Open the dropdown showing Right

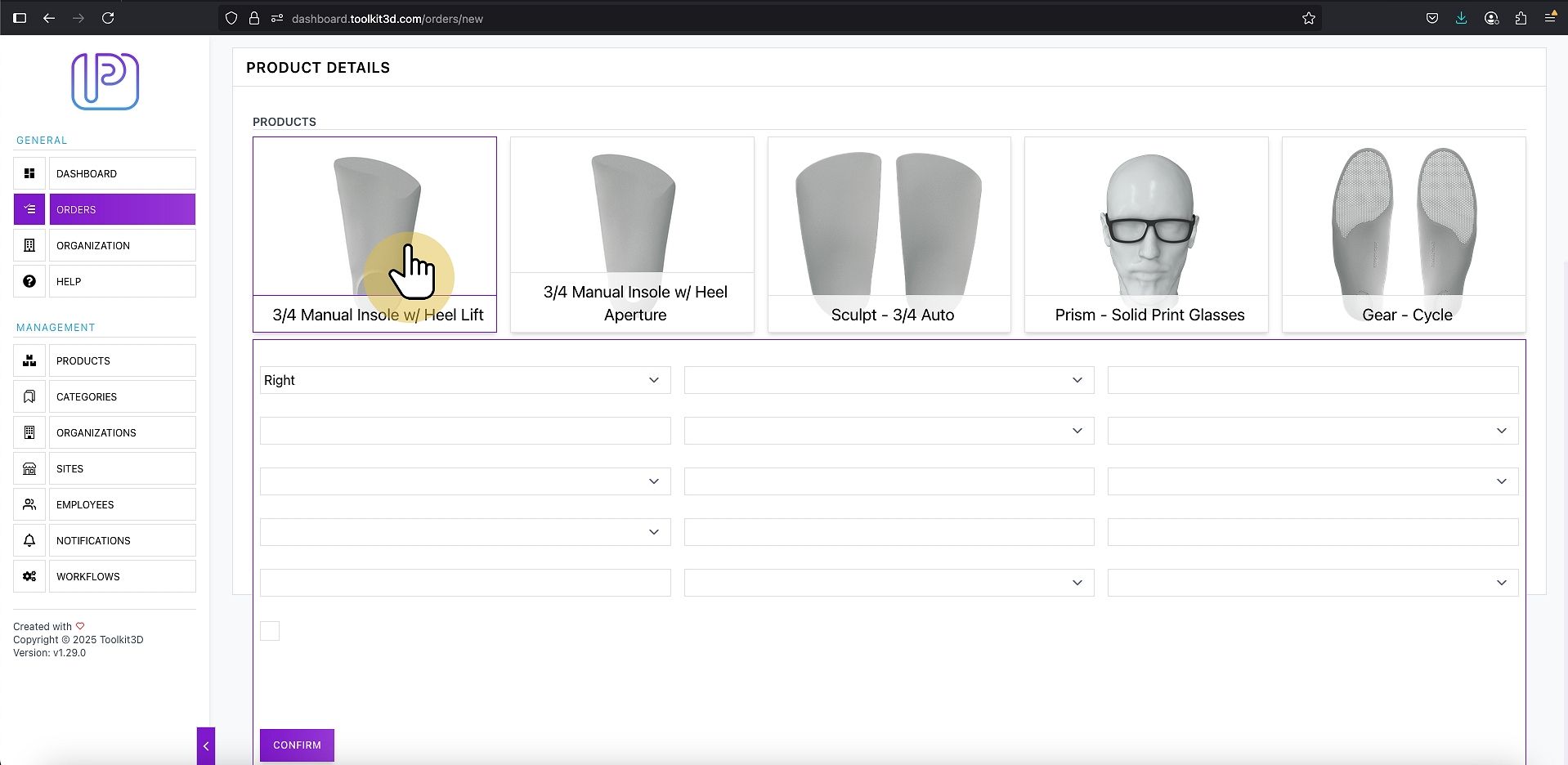465,380
